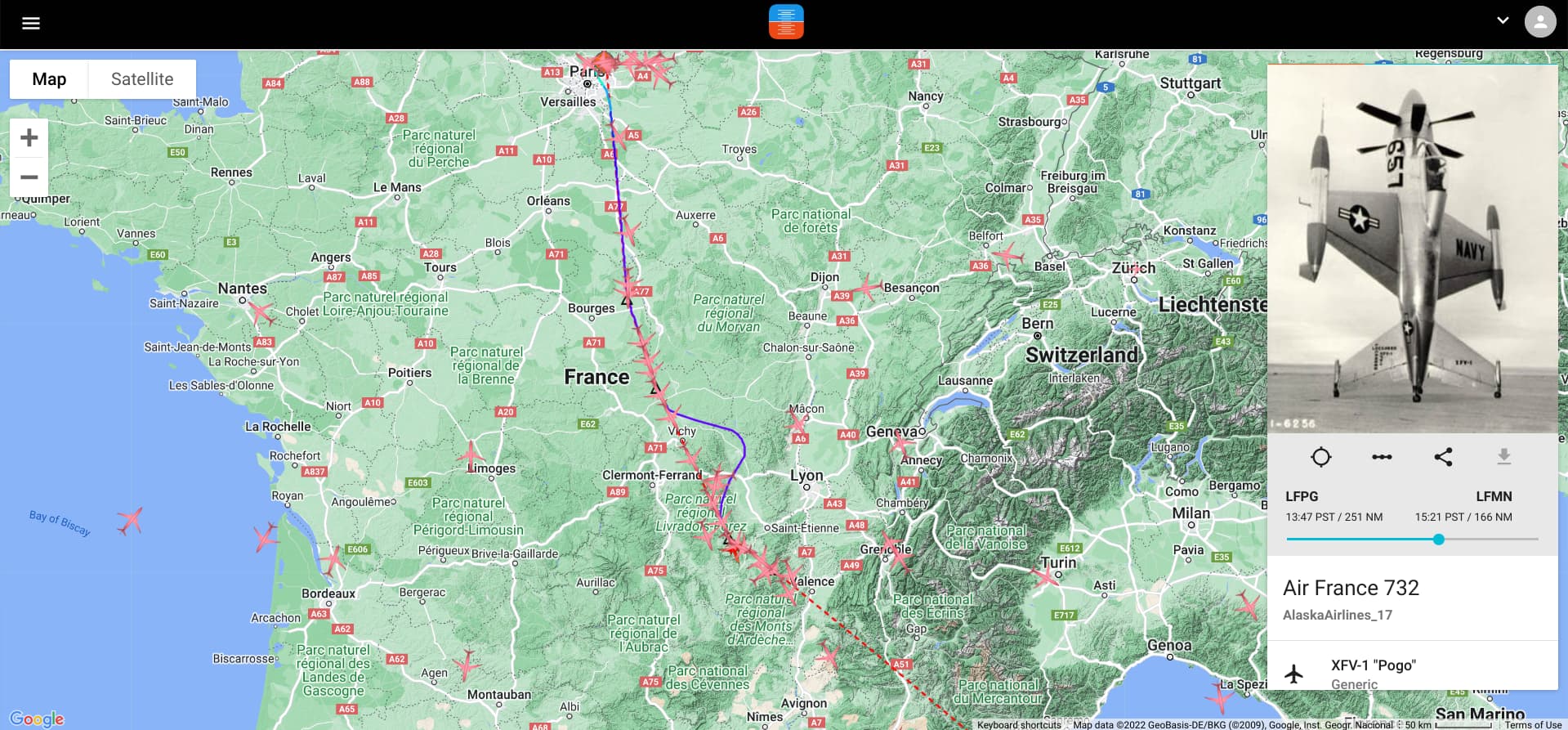Expand the top bar dropdown chevron
Screen dimensions: 1568x730
[1503, 20]
